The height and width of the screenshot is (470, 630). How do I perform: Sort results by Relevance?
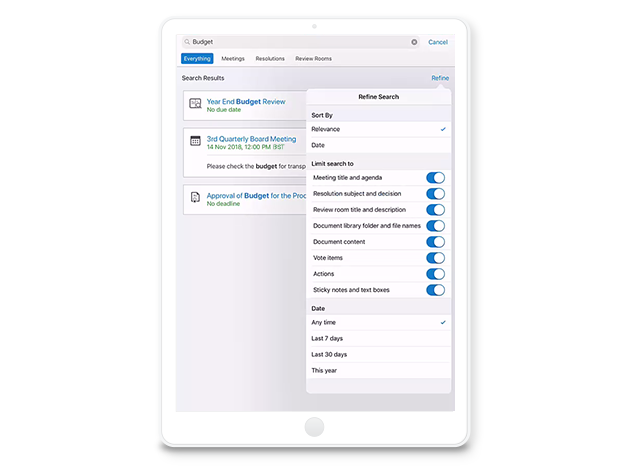378,129
